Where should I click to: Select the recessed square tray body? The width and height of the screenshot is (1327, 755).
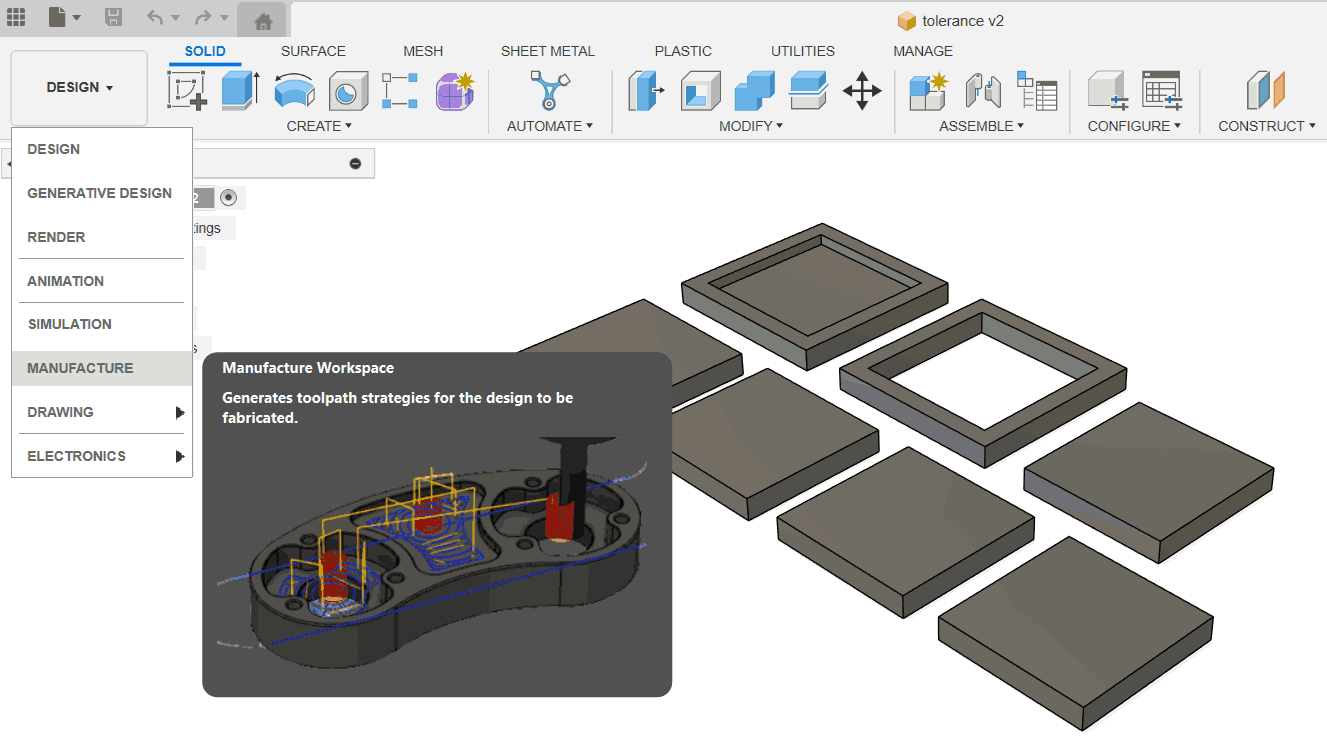click(816, 297)
